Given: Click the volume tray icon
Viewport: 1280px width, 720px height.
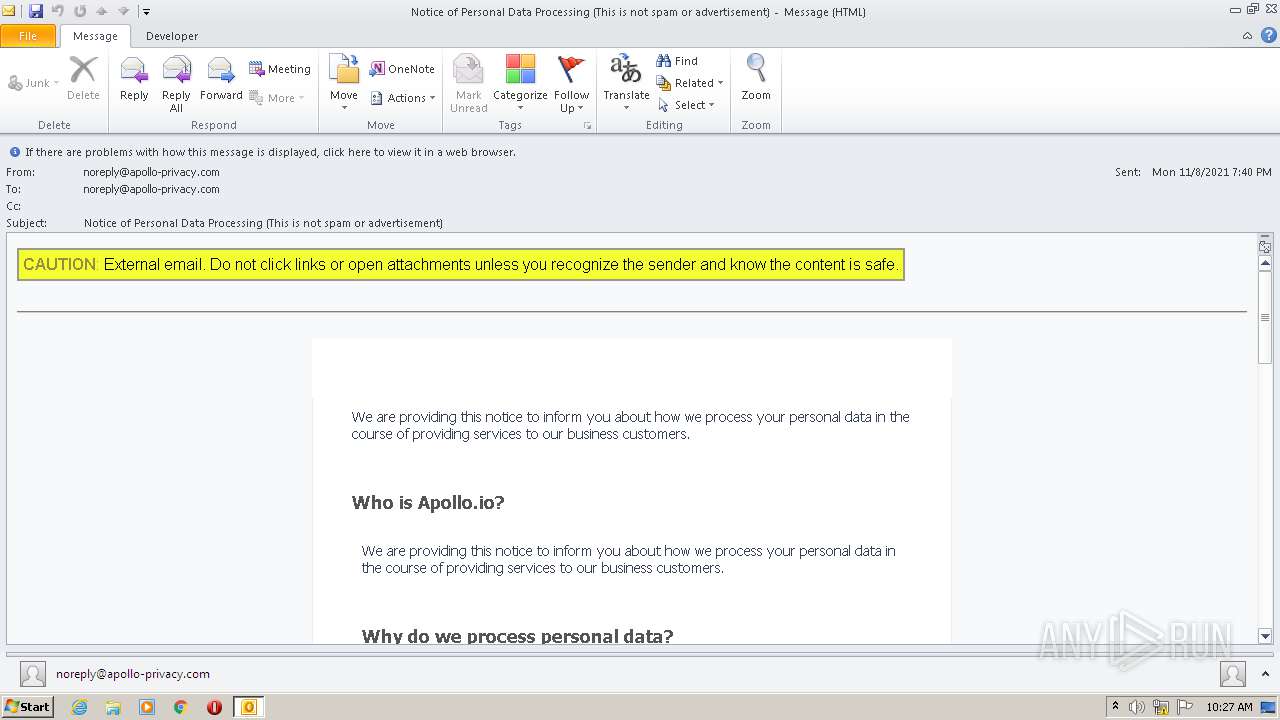Looking at the screenshot, I should coord(1137,707).
